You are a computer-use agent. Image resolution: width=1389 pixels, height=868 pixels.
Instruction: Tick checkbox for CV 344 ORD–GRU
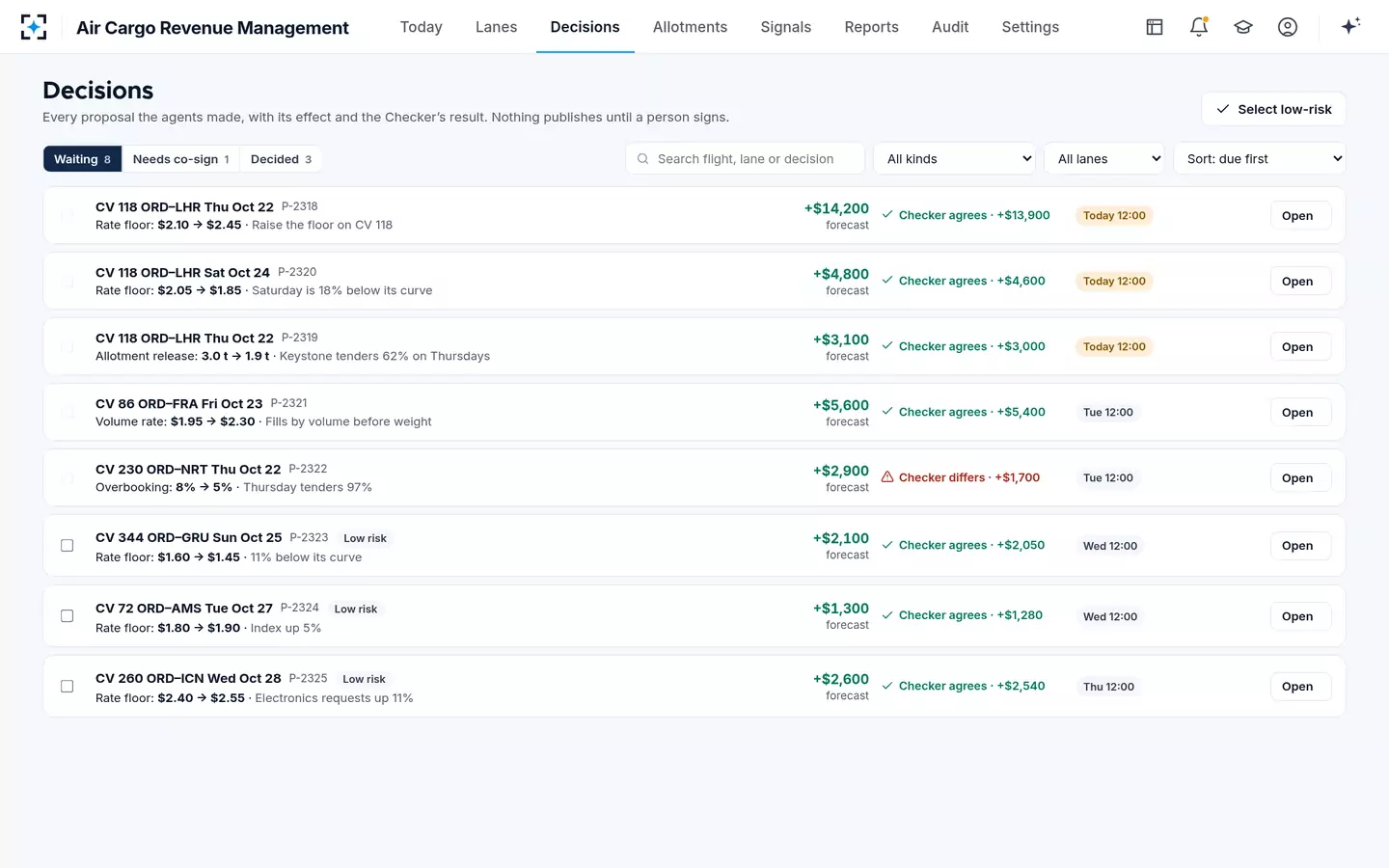(x=68, y=546)
